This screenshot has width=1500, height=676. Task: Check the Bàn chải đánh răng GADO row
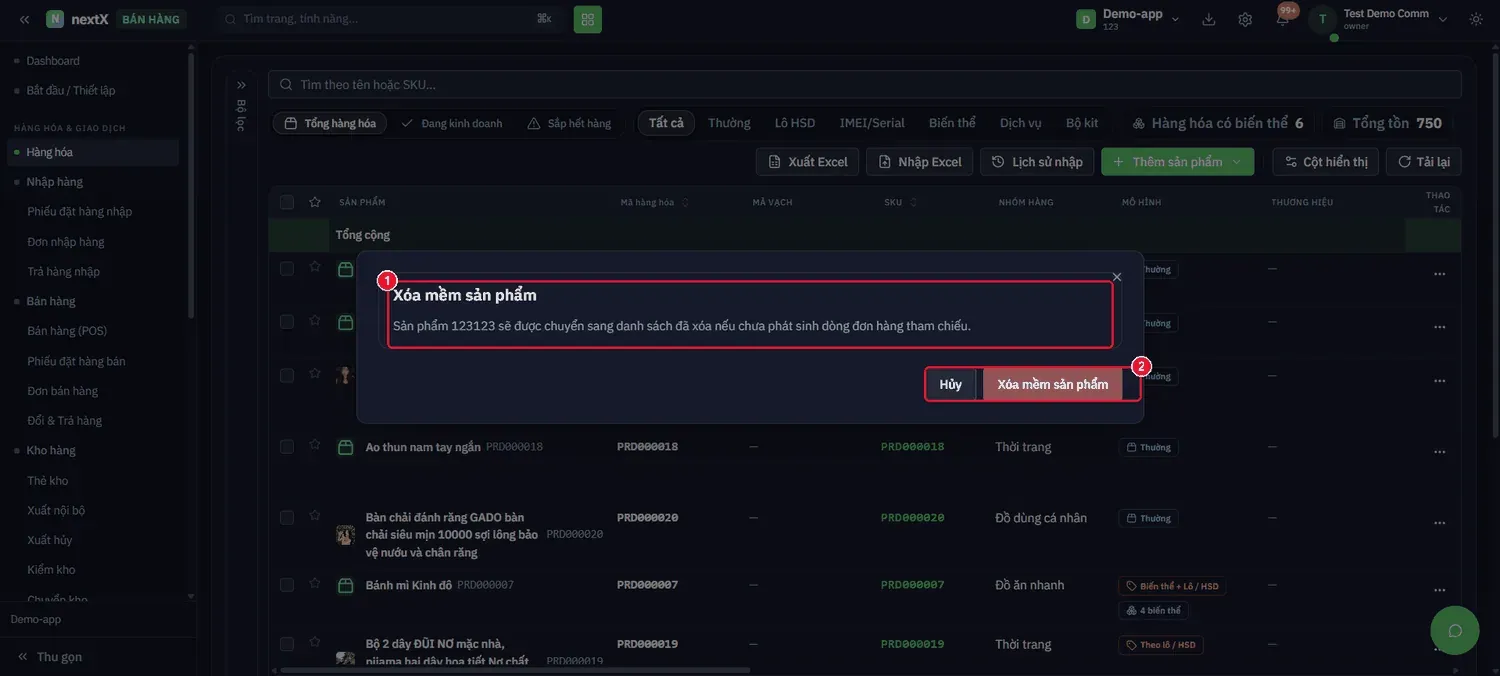[287, 517]
